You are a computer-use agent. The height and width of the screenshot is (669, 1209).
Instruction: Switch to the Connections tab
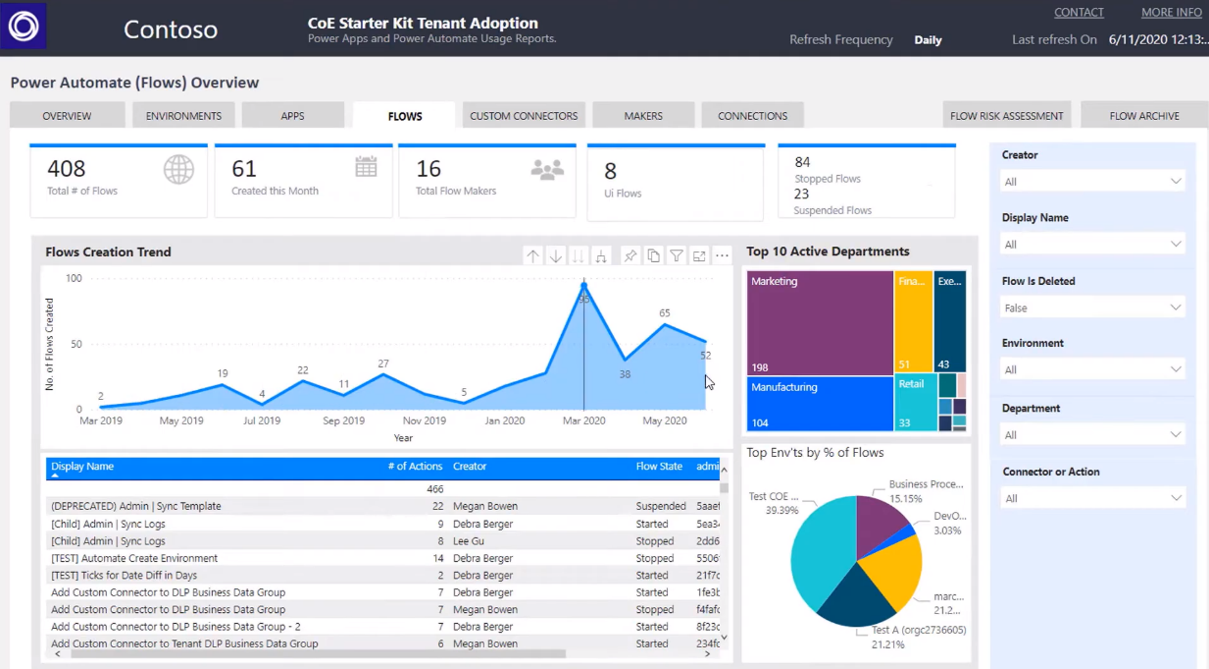click(752, 116)
